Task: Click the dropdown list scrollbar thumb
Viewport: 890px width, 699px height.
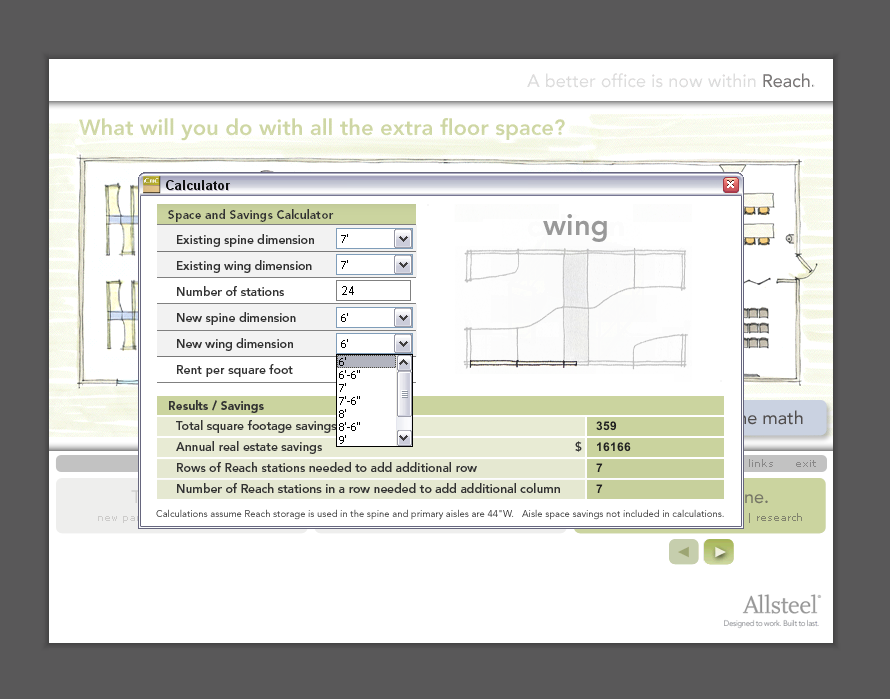Action: point(404,394)
